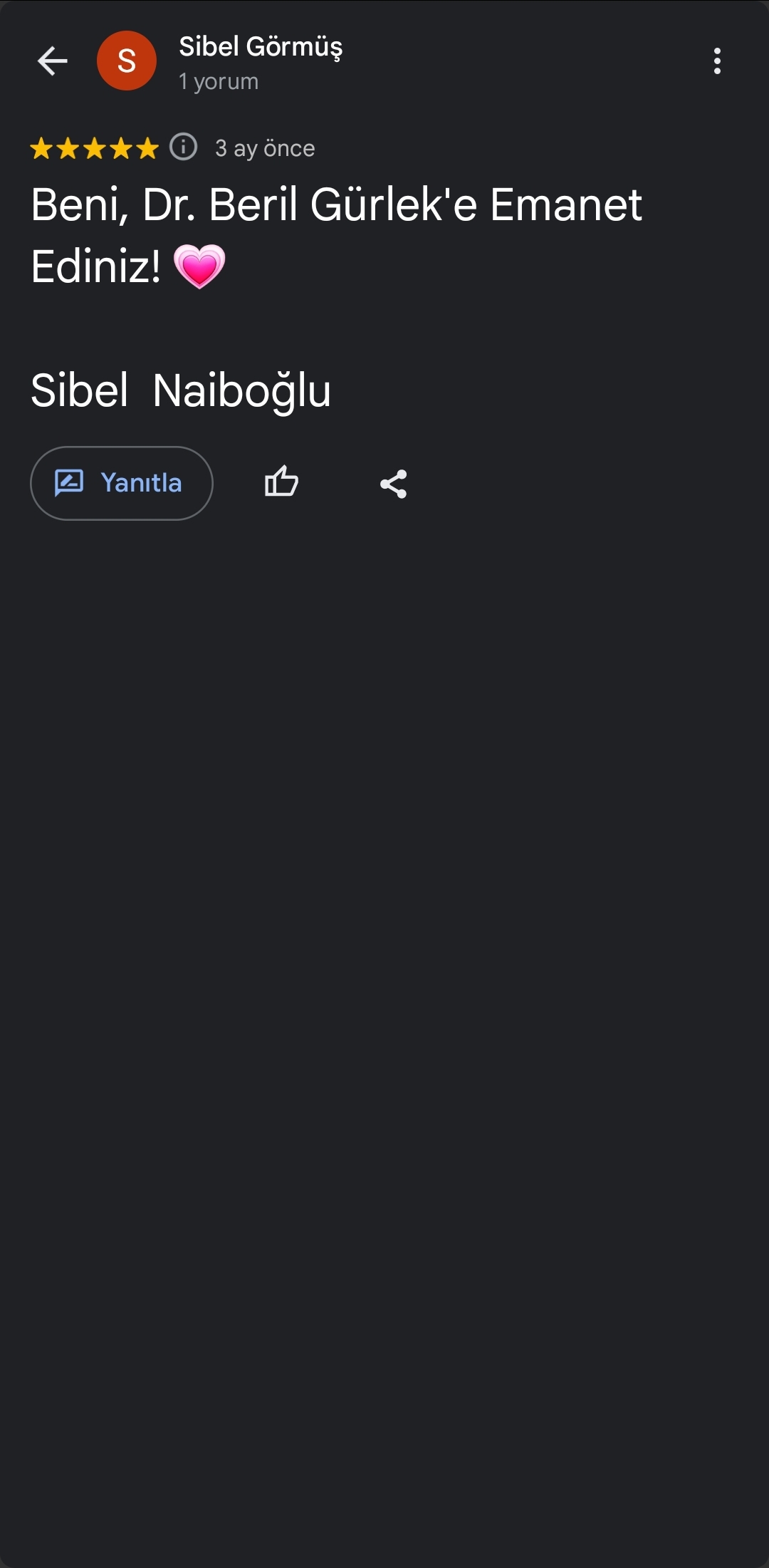
Task: Open Sibel Görmüş reviewer profile name
Action: point(261,47)
